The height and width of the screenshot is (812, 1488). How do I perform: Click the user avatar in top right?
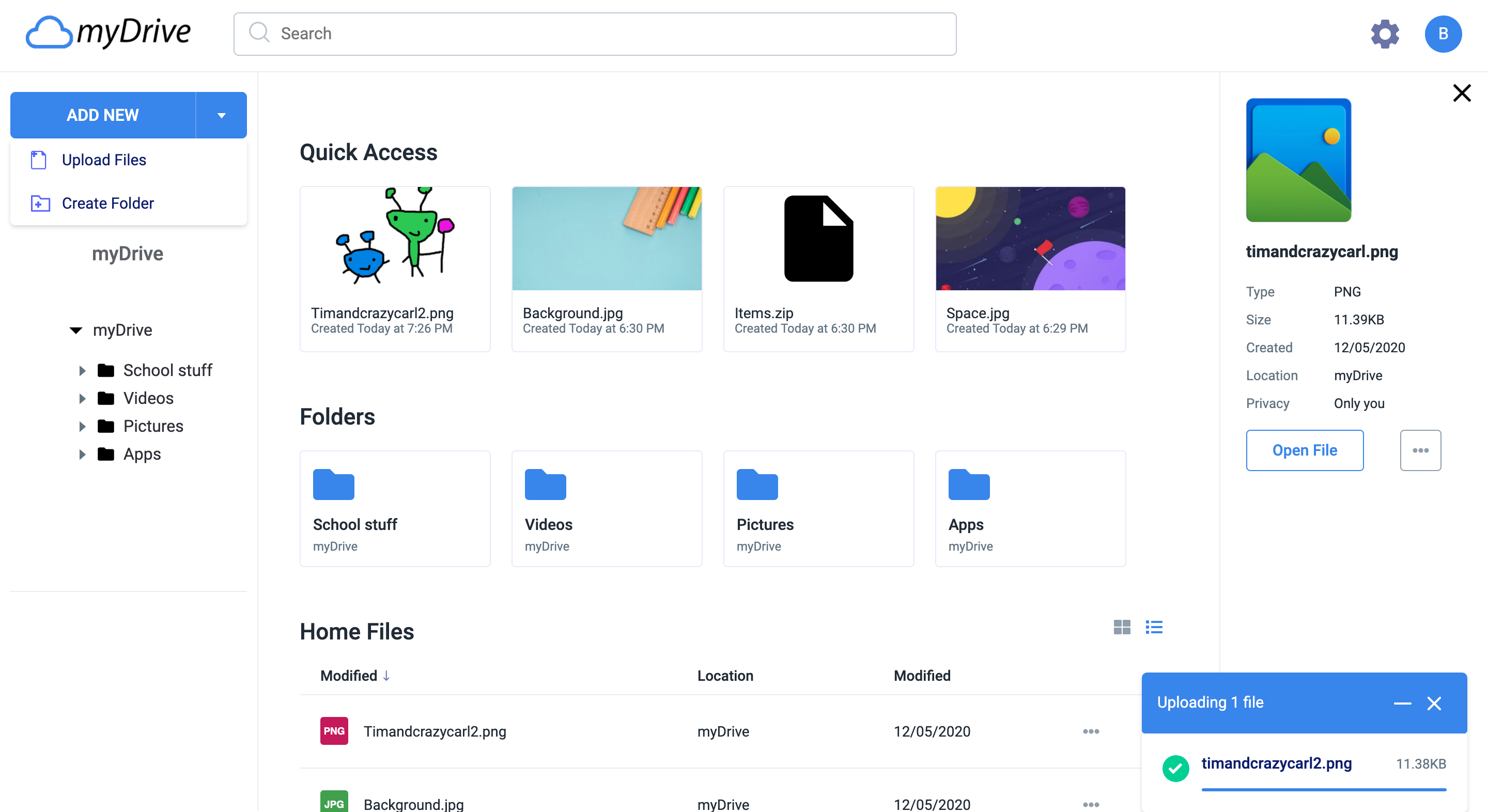coord(1444,34)
